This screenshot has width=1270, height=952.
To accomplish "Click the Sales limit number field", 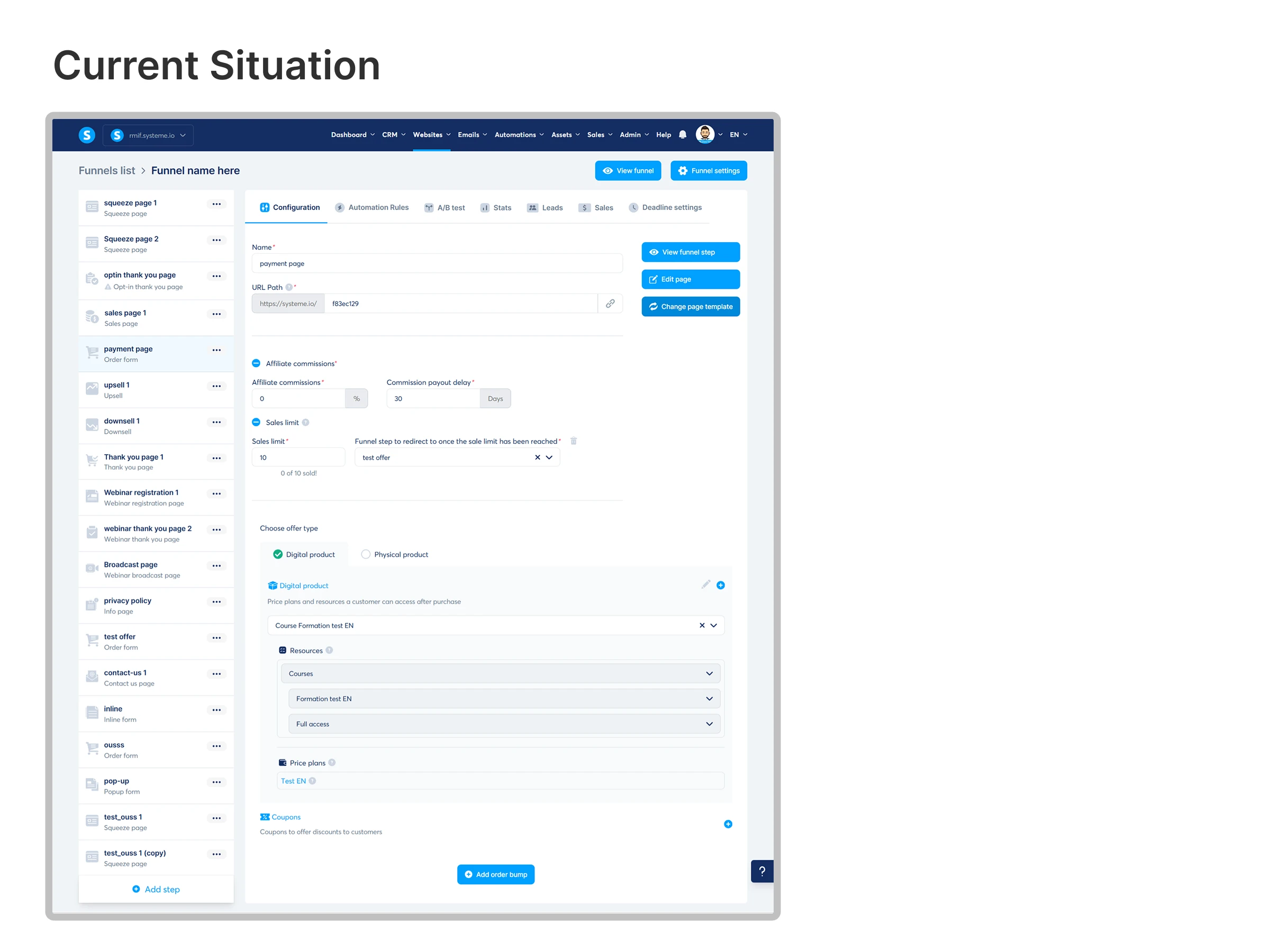I will click(x=298, y=457).
